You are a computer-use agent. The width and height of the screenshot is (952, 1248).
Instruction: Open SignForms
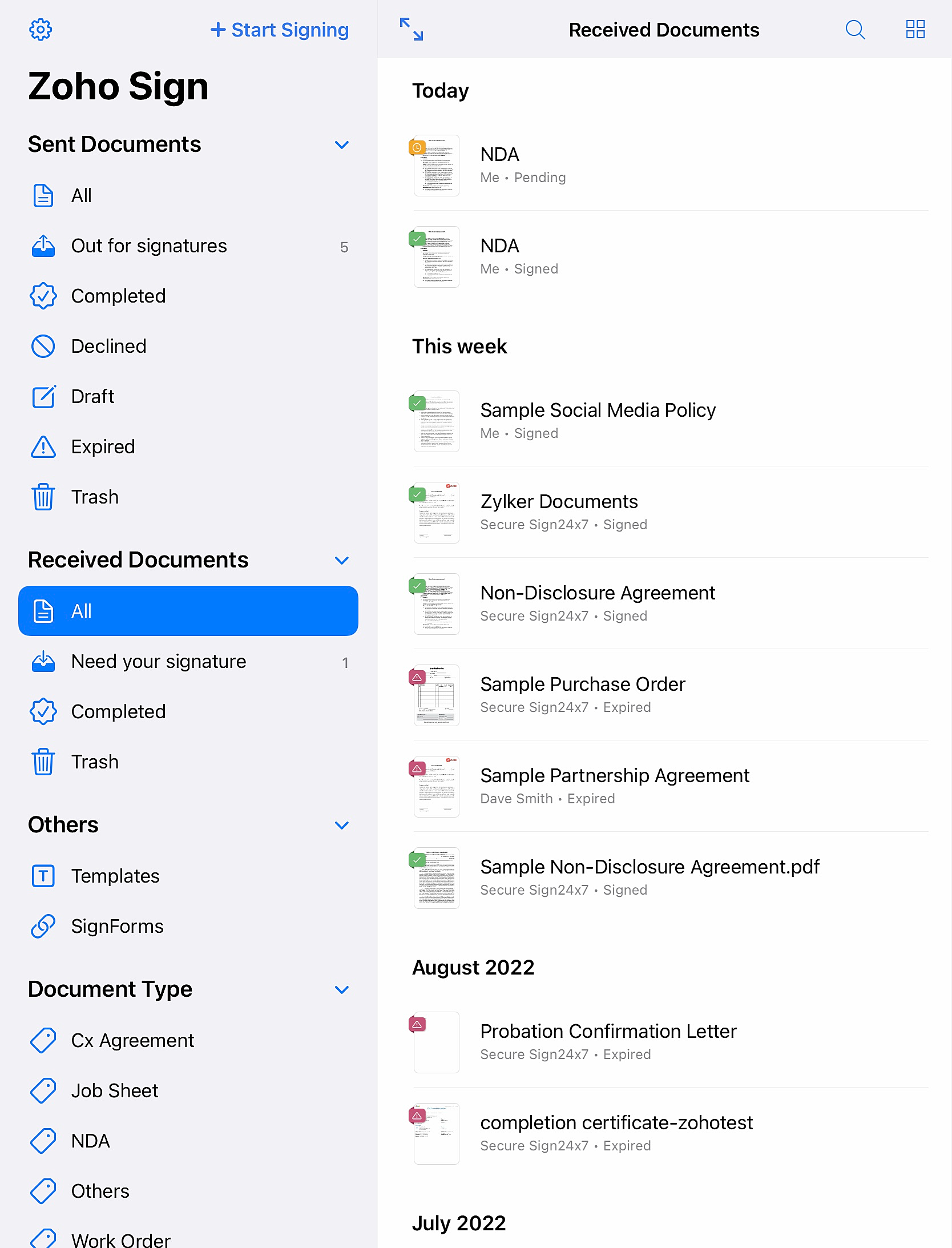(188, 927)
